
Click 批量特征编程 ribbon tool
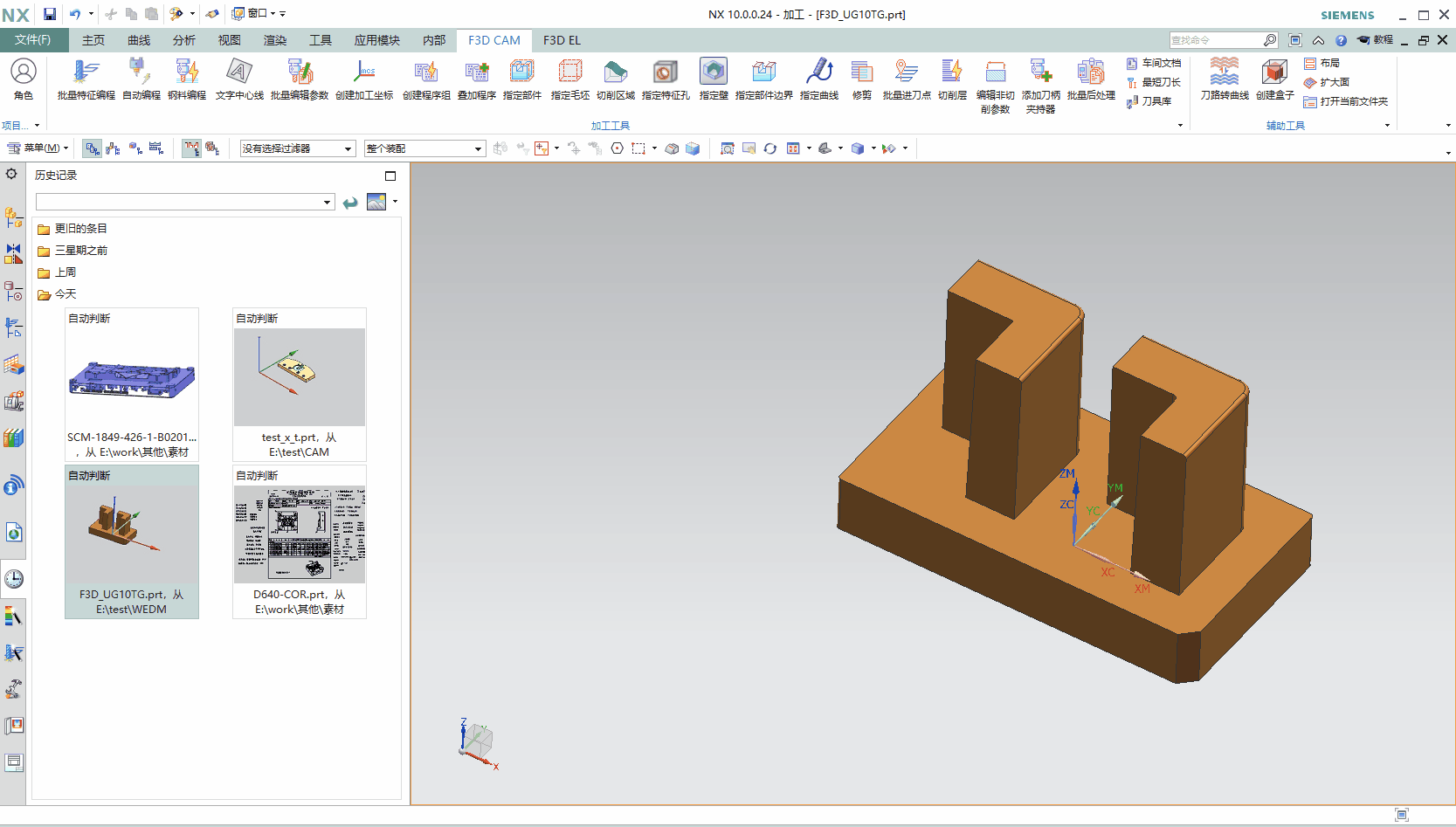tap(86, 79)
